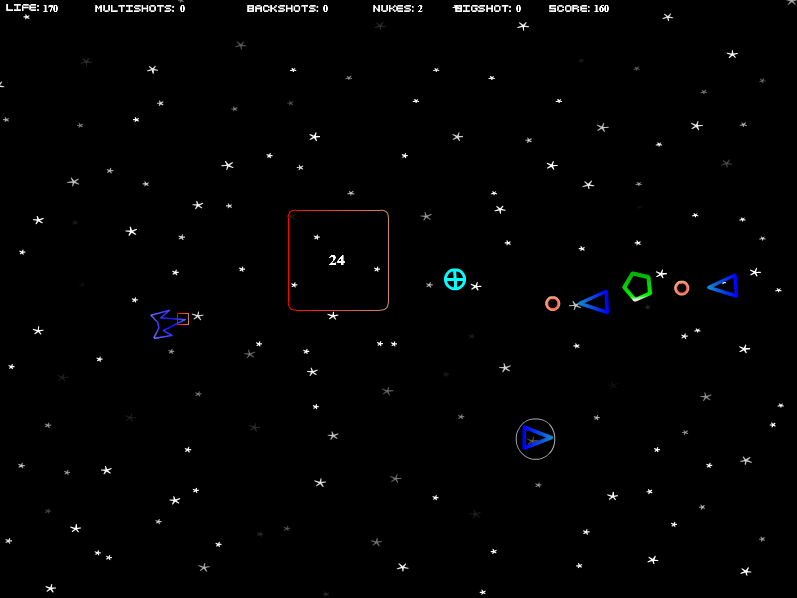Screen dimensions: 797x598
Task: Click the orange ring right of the green pentagon
Action: (x=682, y=288)
